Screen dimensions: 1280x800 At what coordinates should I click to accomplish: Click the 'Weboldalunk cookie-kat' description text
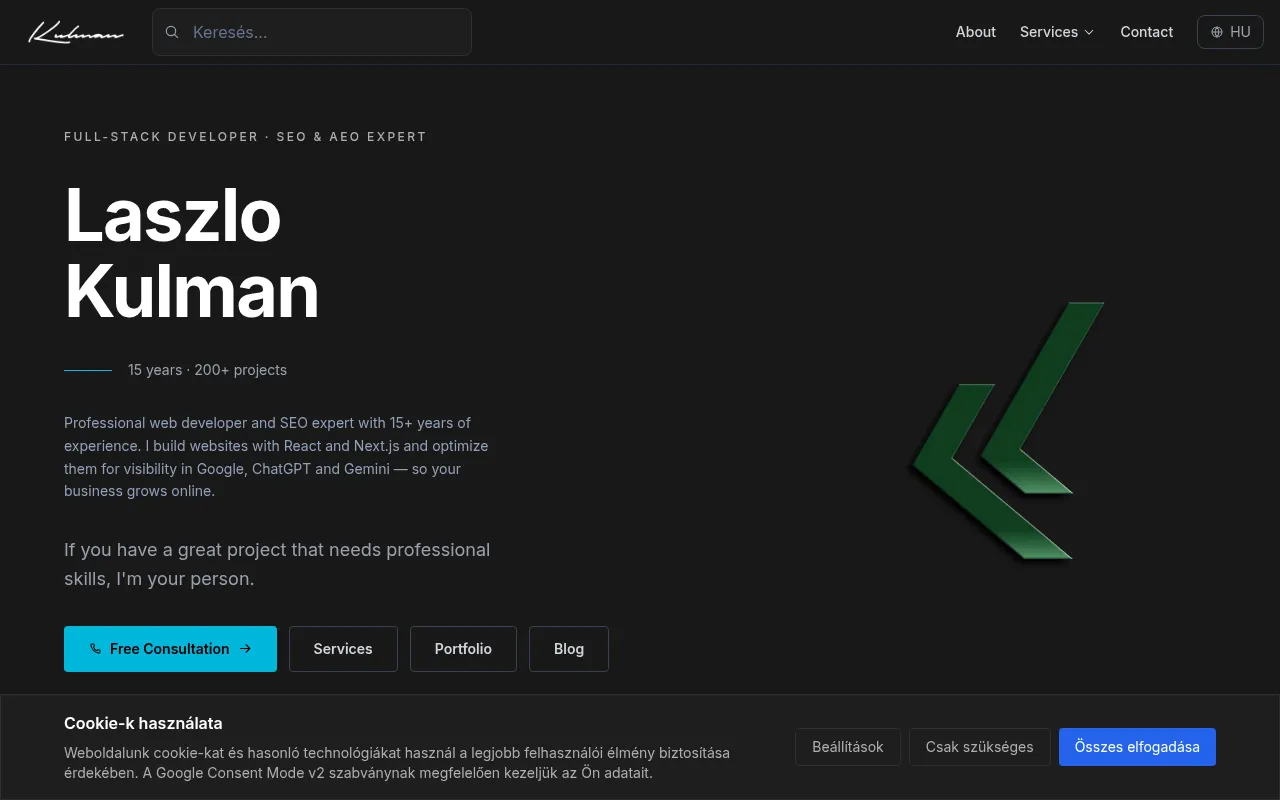397,763
